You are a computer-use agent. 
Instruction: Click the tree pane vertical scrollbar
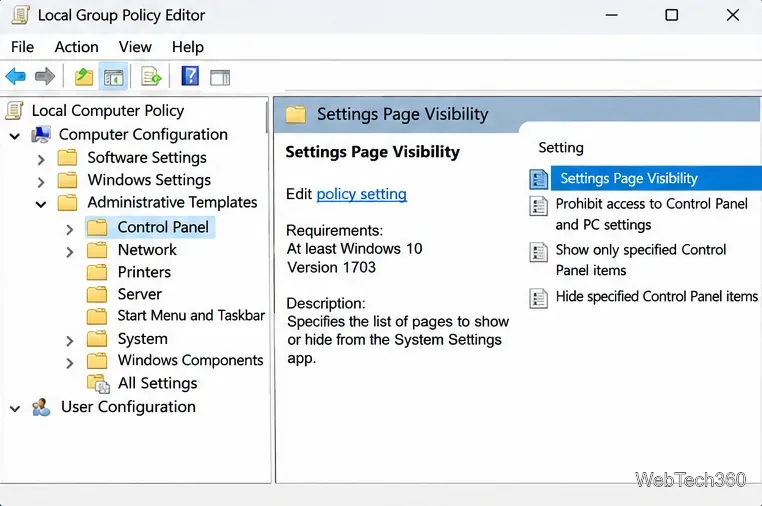pyautogui.click(x=267, y=117)
